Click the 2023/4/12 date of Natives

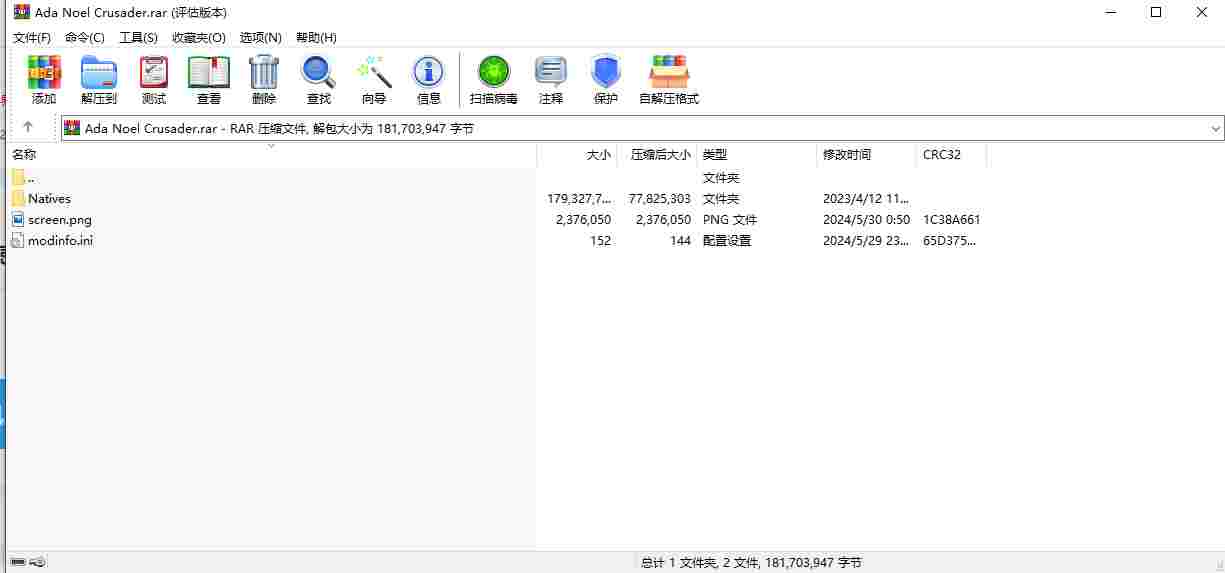pyautogui.click(x=866, y=198)
